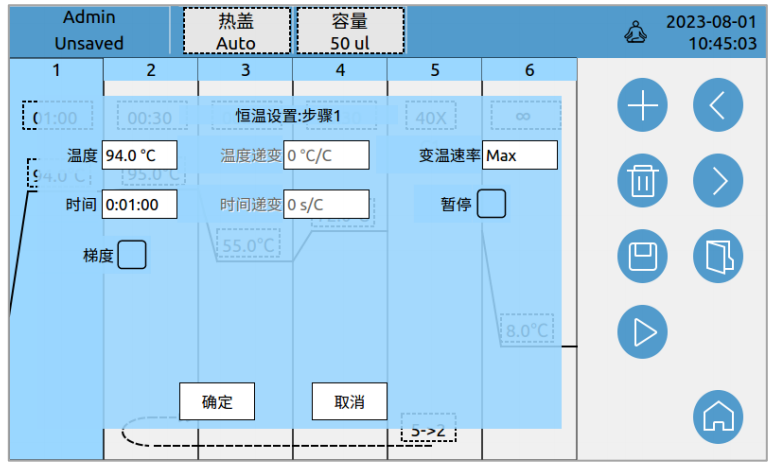
Task: Start the run with the play icon
Action: [x=642, y=332]
